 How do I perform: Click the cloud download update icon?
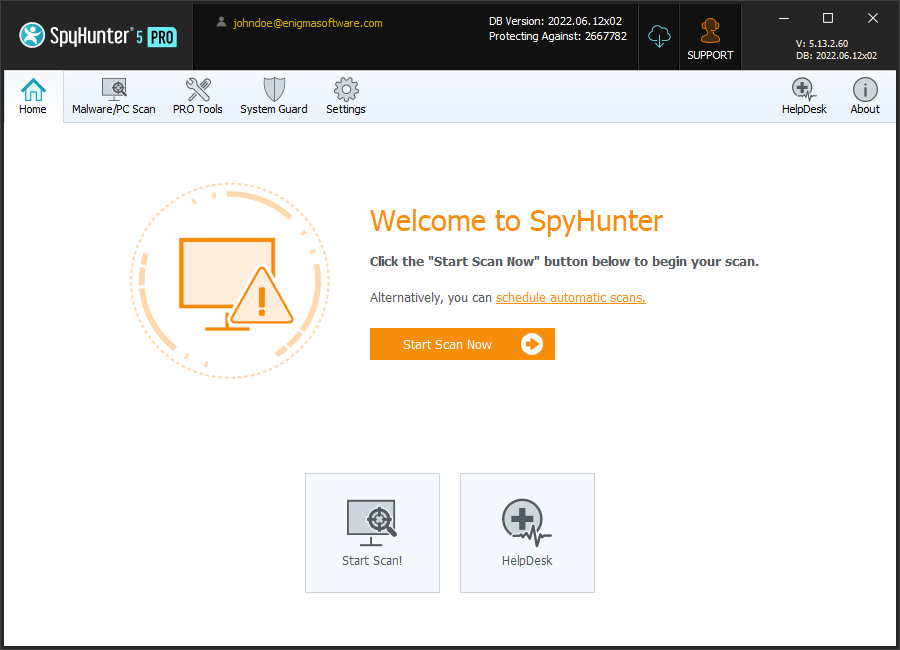tap(659, 36)
